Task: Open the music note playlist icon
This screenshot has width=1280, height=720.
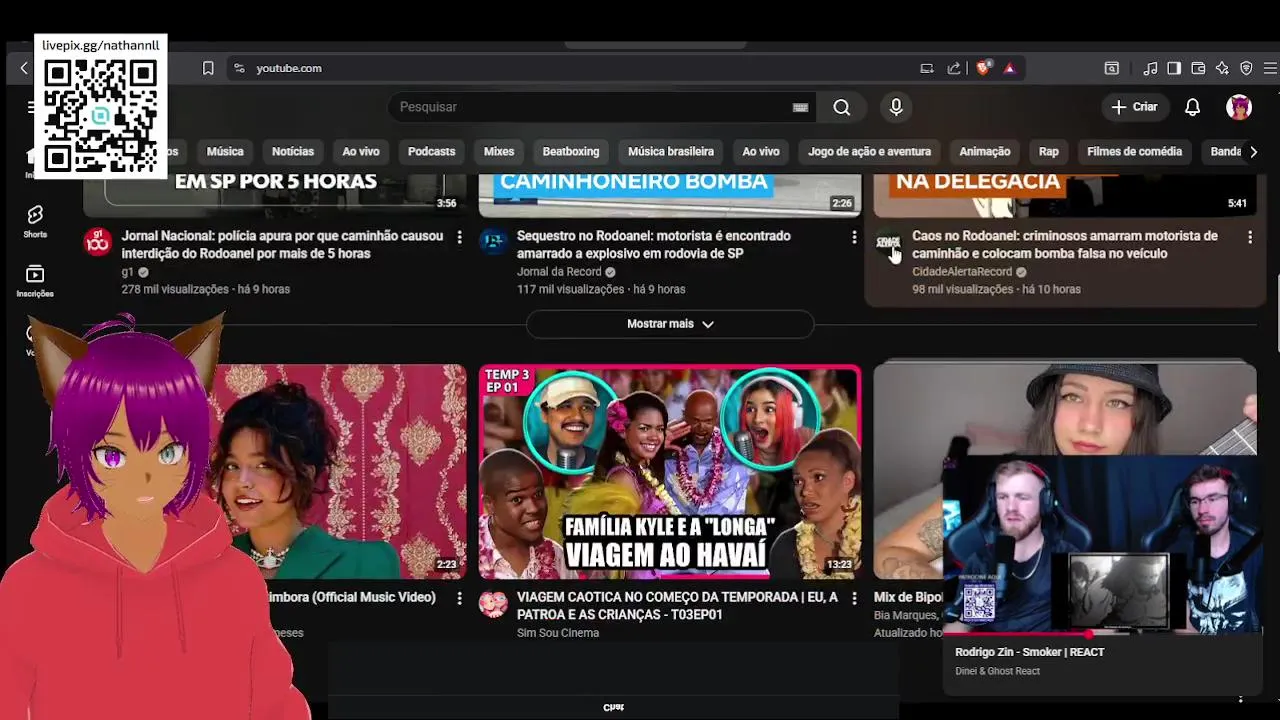Action: click(x=1151, y=68)
